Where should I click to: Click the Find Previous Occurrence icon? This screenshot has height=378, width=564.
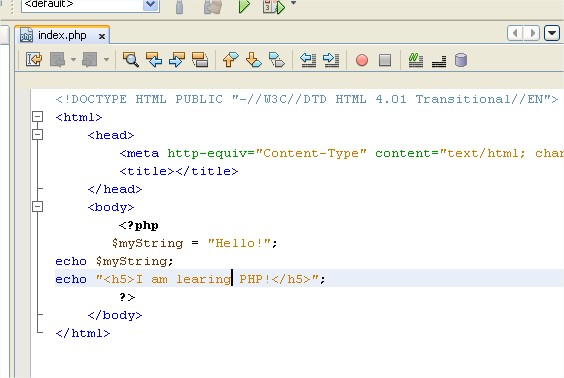coord(154,59)
